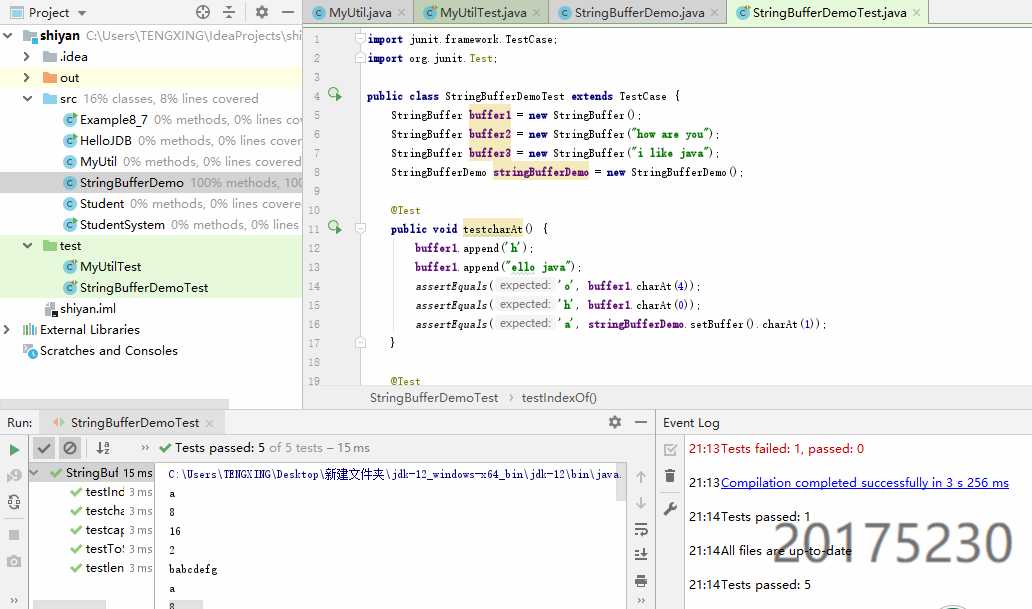Click the dump threads camera icon
This screenshot has width=1032, height=609.
click(x=14, y=562)
